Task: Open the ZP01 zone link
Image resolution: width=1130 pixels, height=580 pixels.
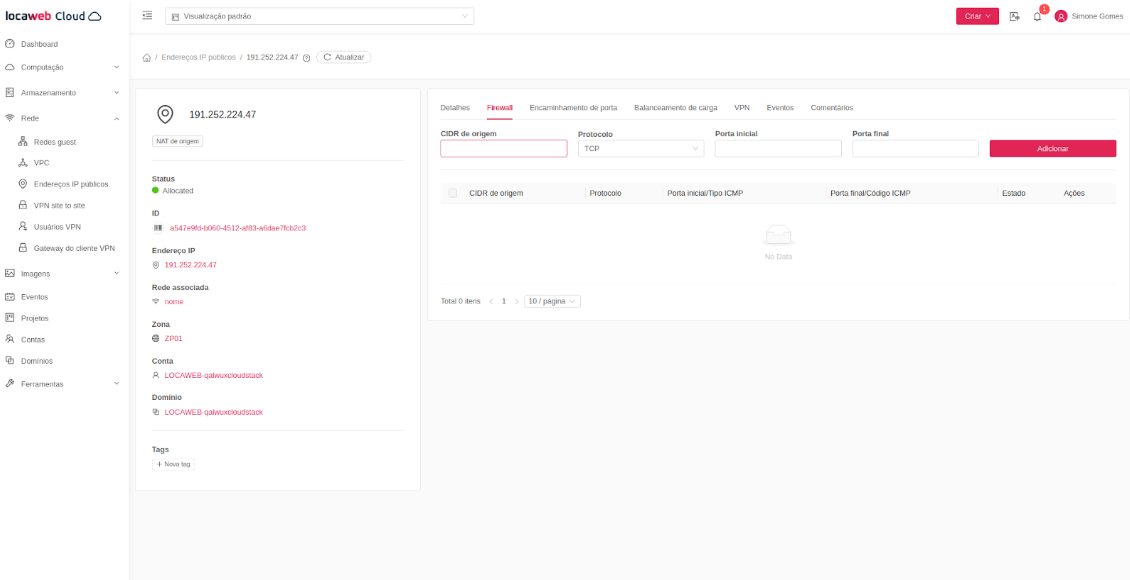Action: click(174, 338)
